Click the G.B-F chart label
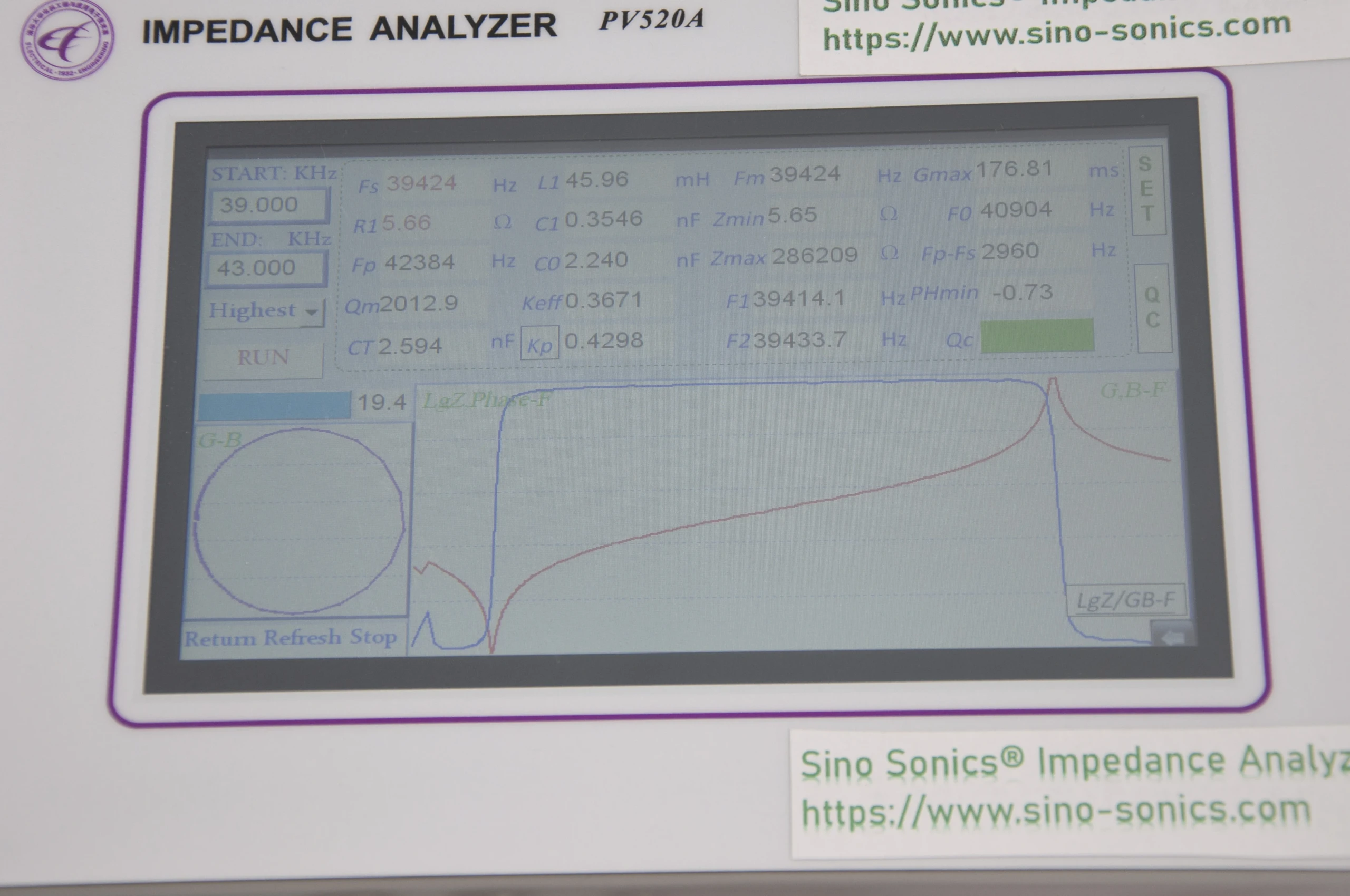This screenshot has height=896, width=1350. pyautogui.click(x=1133, y=390)
